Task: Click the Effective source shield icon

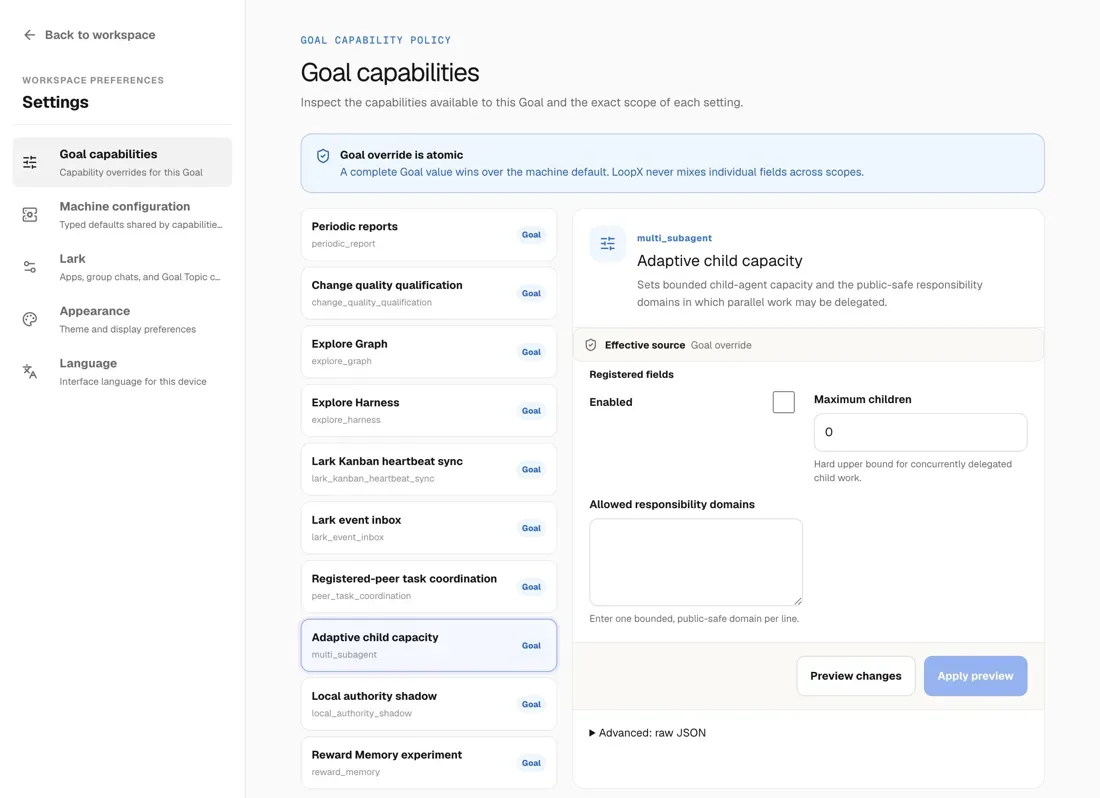Action: pos(591,345)
